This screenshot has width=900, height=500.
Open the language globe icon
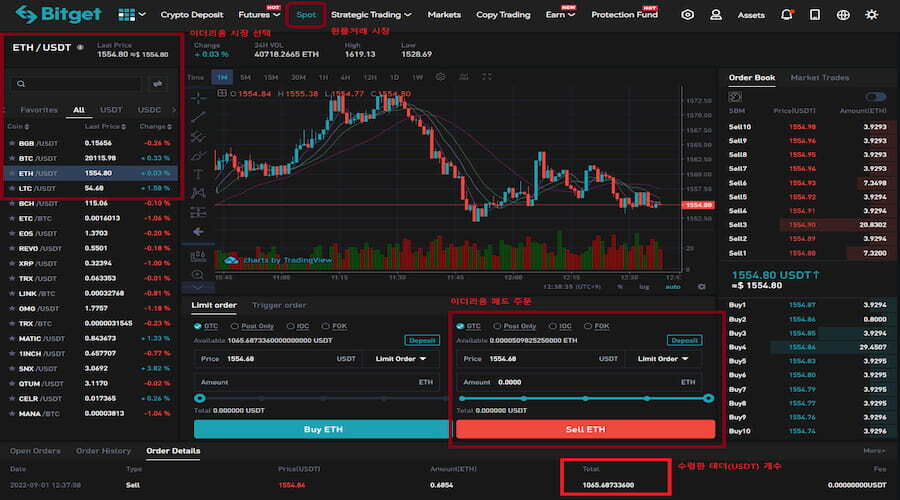pos(843,15)
